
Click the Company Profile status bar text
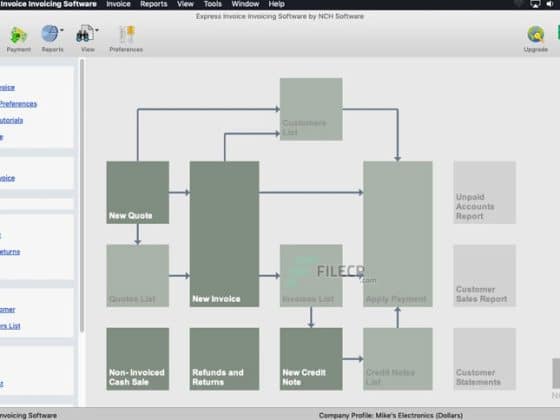[391, 415]
